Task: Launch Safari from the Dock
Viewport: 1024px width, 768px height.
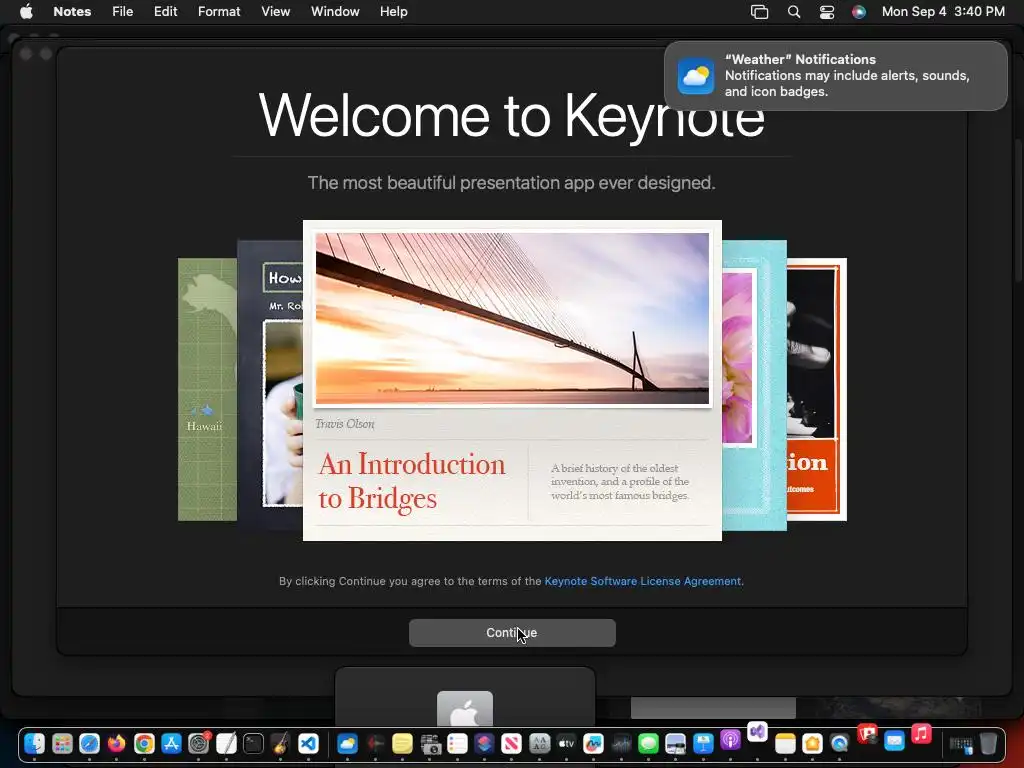Action: pyautogui.click(x=89, y=743)
